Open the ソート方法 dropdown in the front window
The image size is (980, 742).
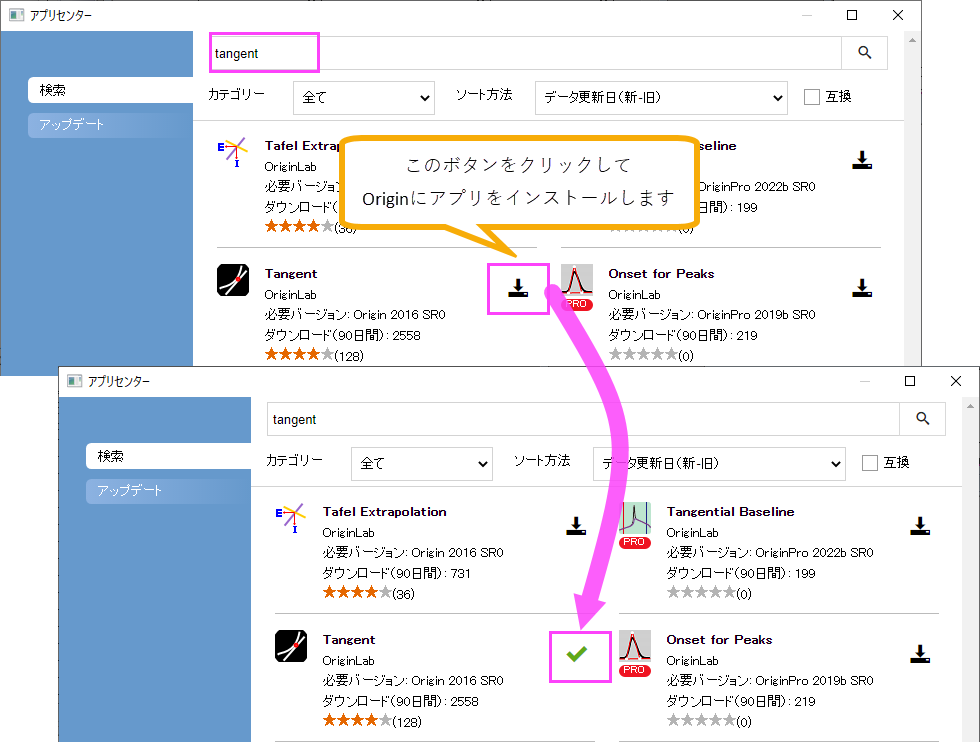tap(719, 464)
